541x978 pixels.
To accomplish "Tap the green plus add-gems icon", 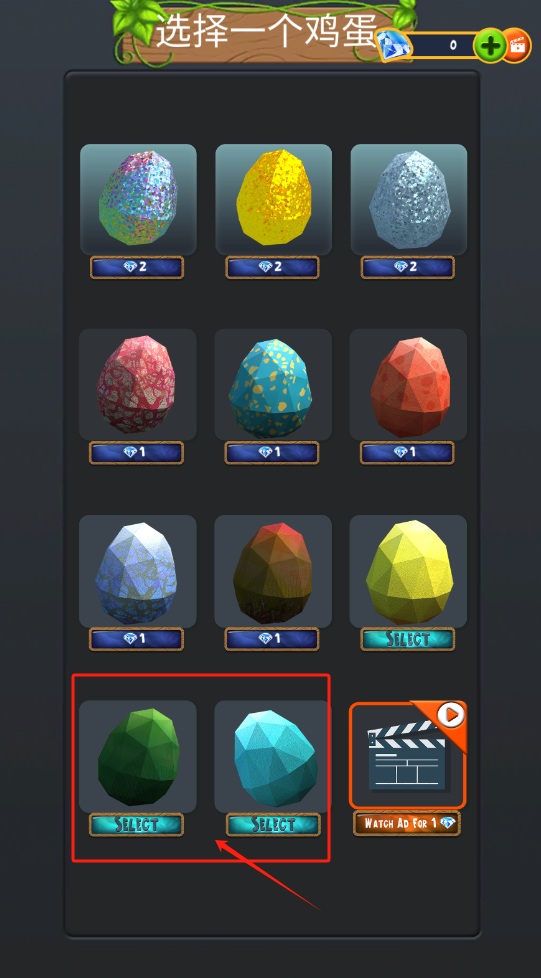I will click(490, 46).
